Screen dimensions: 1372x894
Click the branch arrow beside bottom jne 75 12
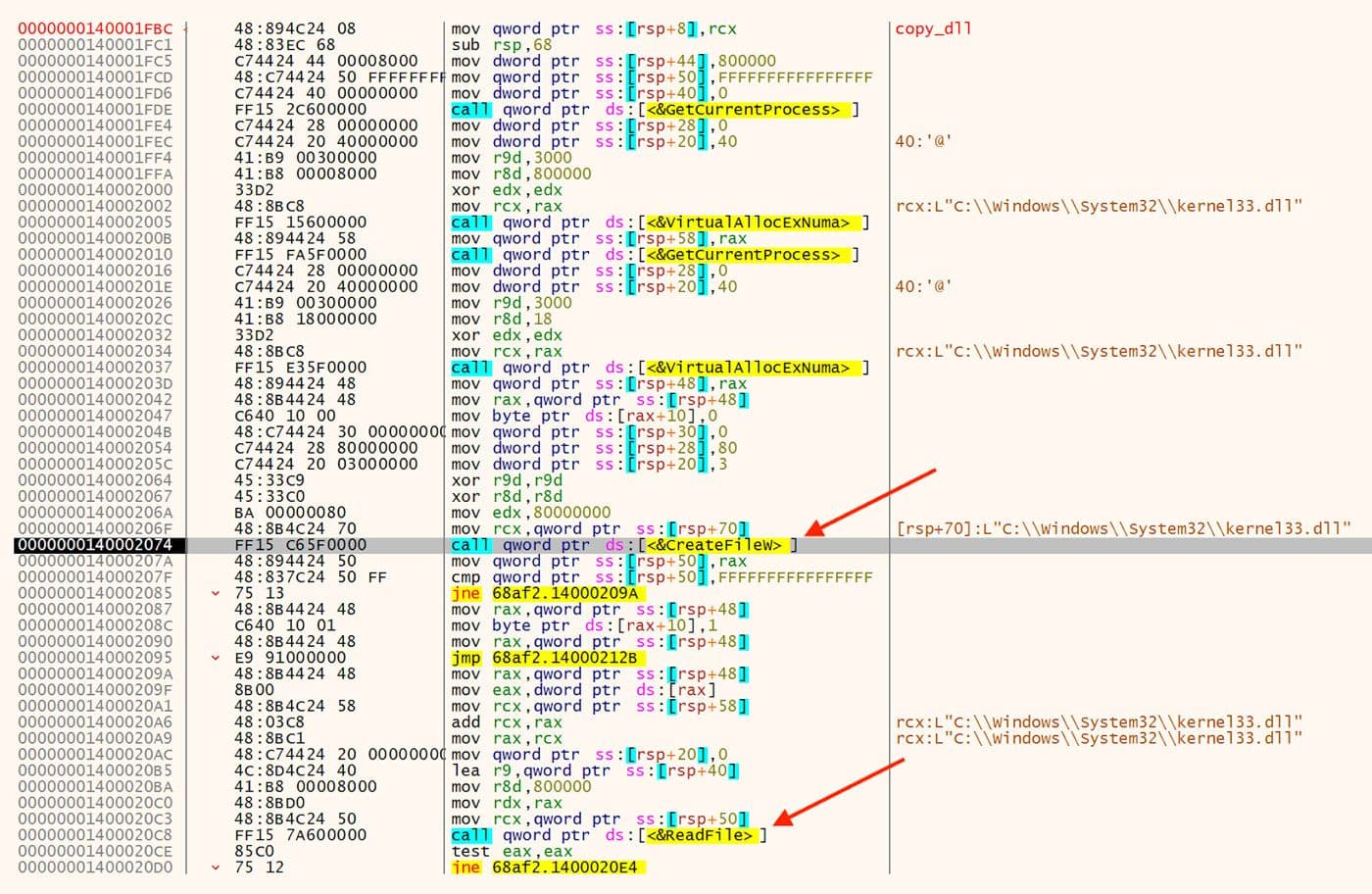point(218,867)
